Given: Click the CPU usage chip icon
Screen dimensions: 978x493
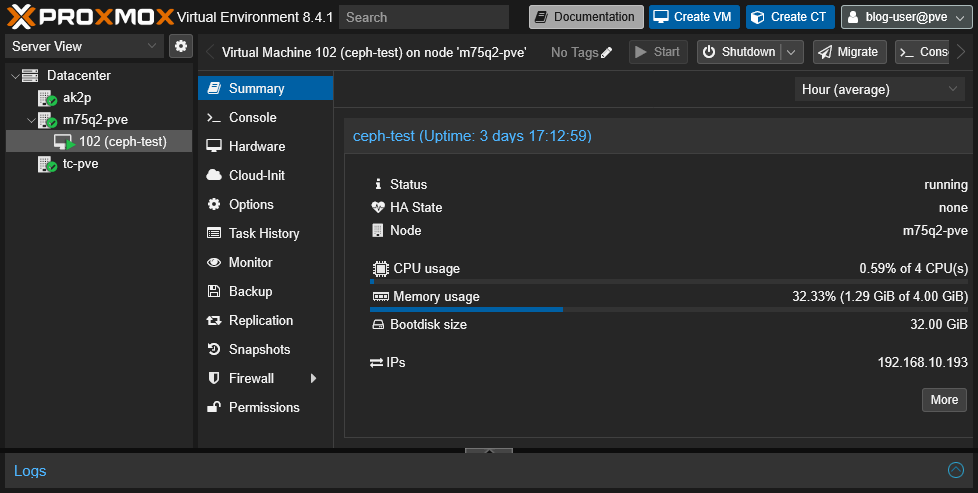Looking at the screenshot, I should [x=380, y=268].
